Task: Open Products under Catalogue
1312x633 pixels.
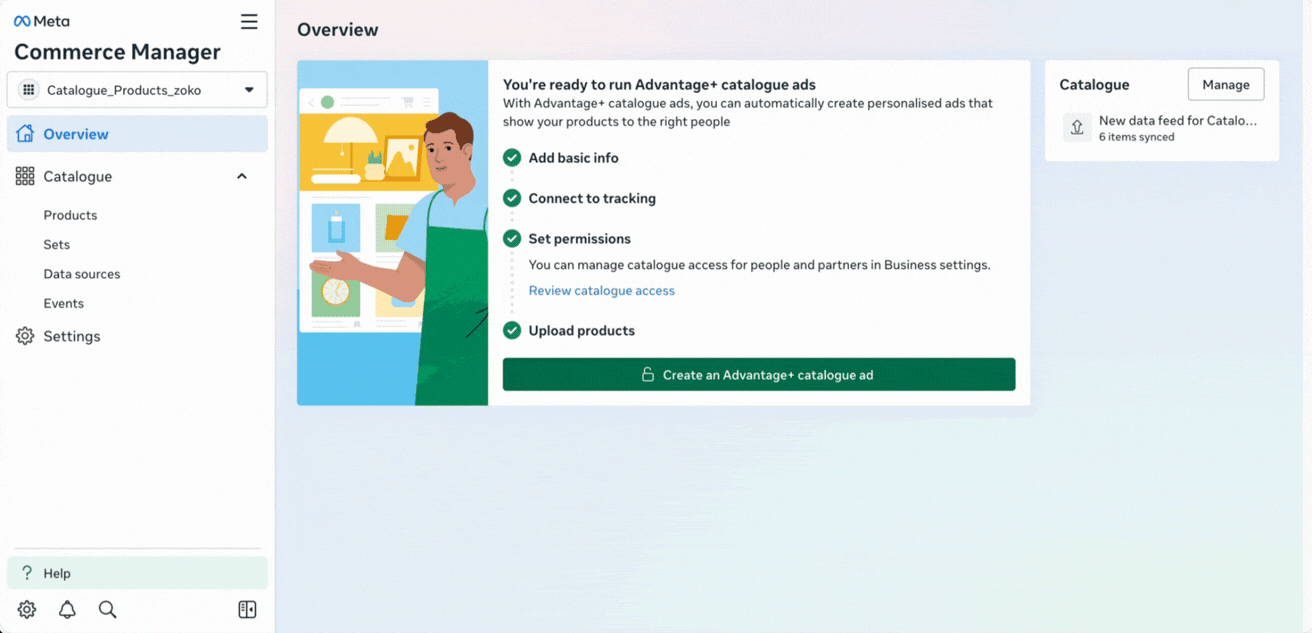Action: 70,215
